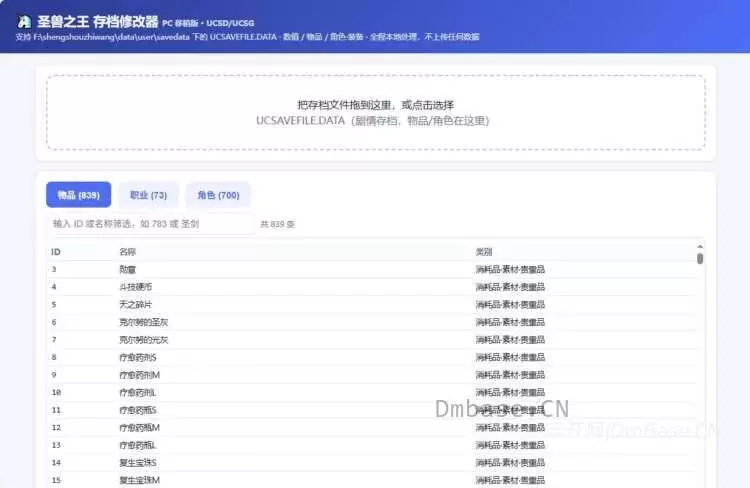Click the 名称 column header

pyautogui.click(x=127, y=252)
